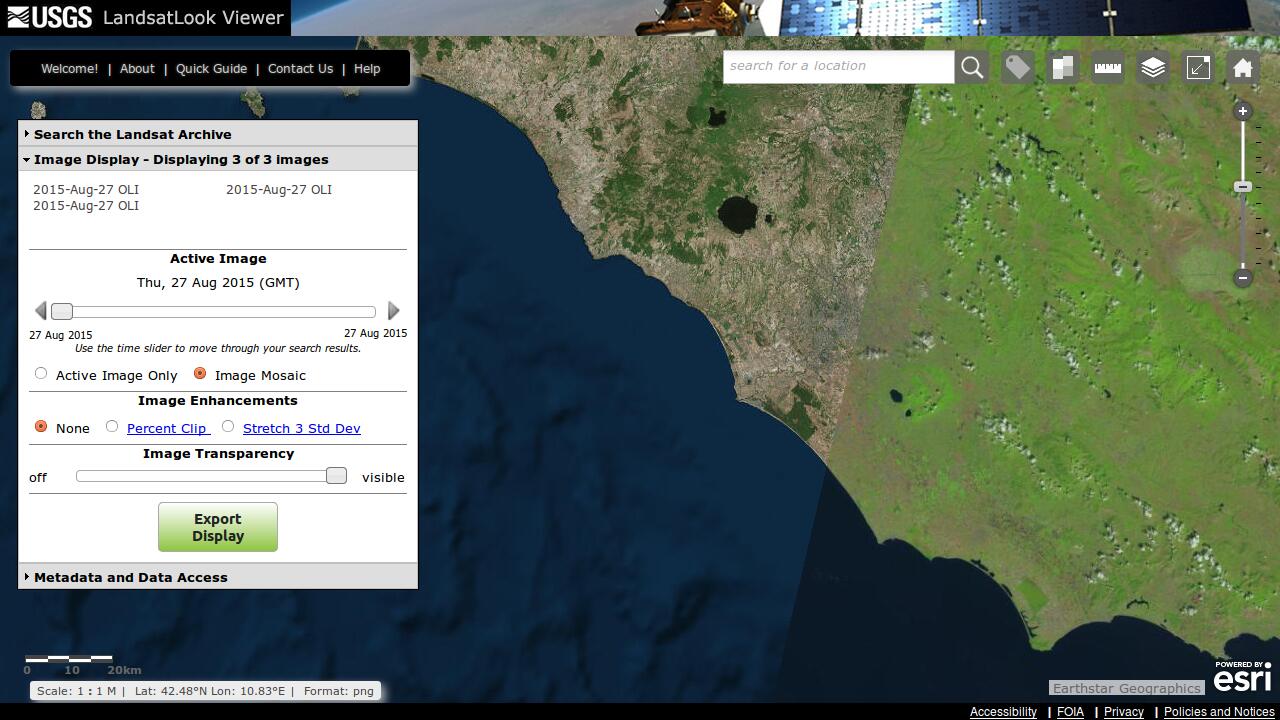Screen dimensions: 1280x720
Task: Collapse the Image Display section
Action: coord(218,159)
